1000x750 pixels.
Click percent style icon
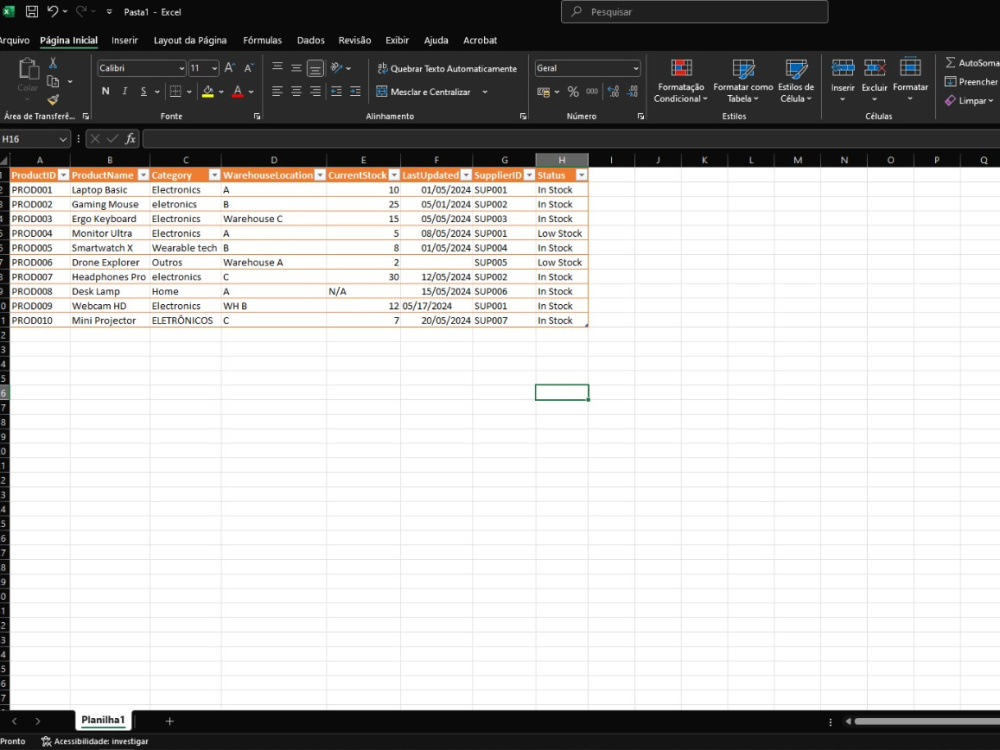click(x=573, y=92)
